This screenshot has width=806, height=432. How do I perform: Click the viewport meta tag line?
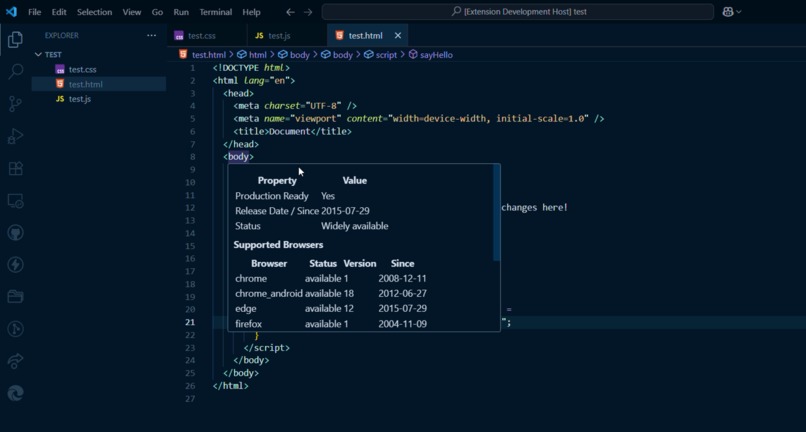[419, 119]
